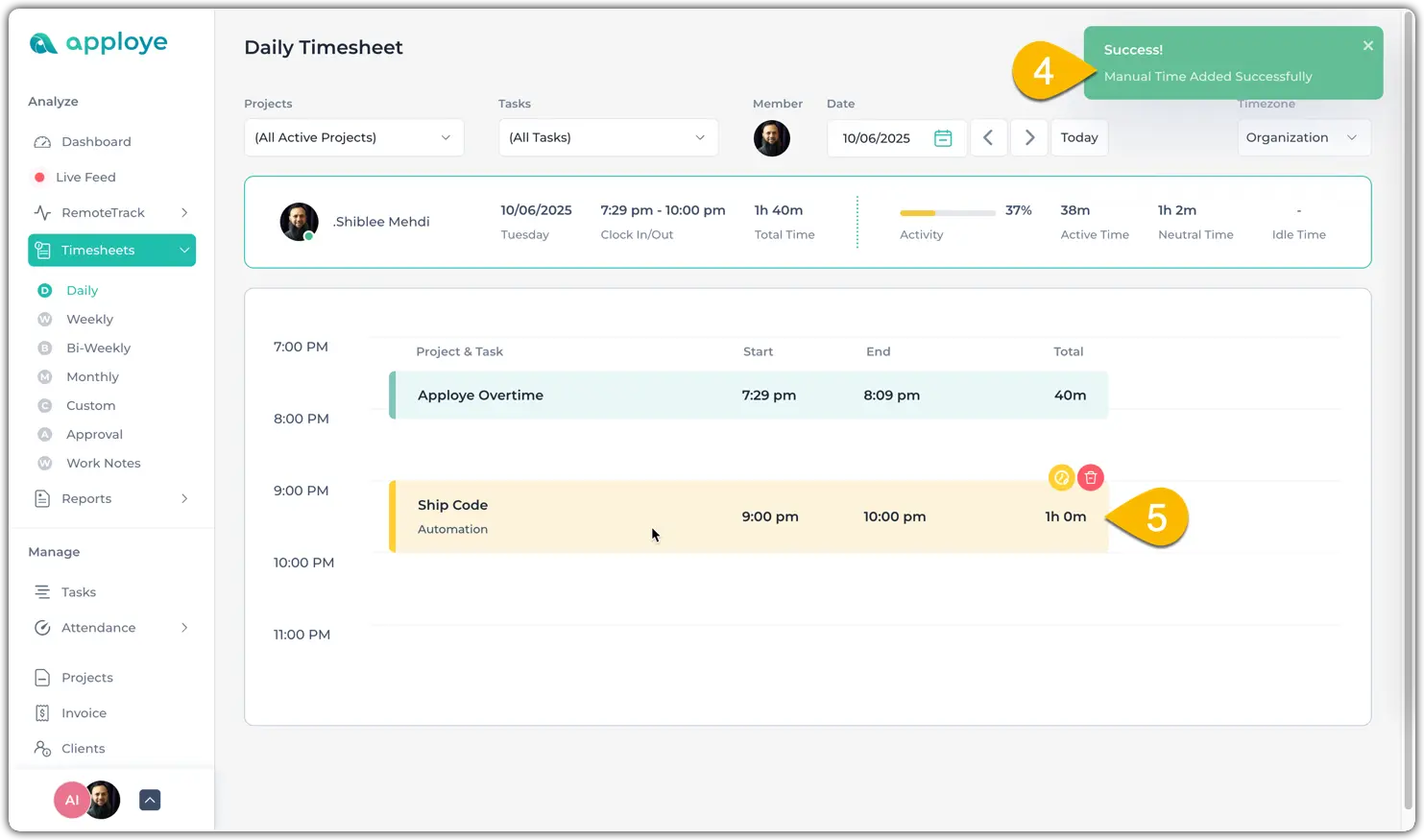Open the Approval timesheet page
The width and height of the screenshot is (1424, 840).
pos(94,435)
